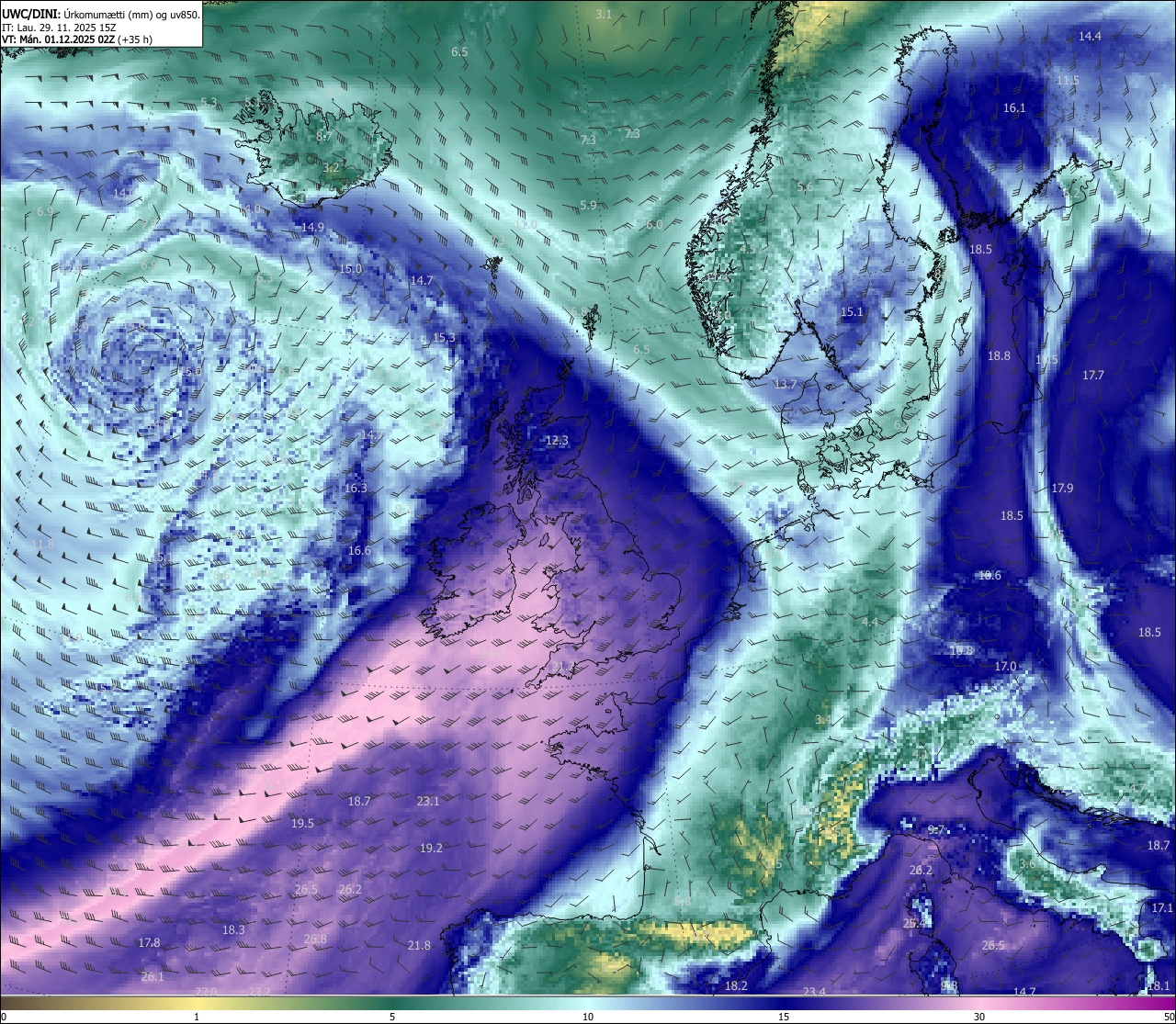Image resolution: width=1176 pixels, height=1024 pixels.
Task: Click the 23.1 value label
Action: click(x=428, y=801)
